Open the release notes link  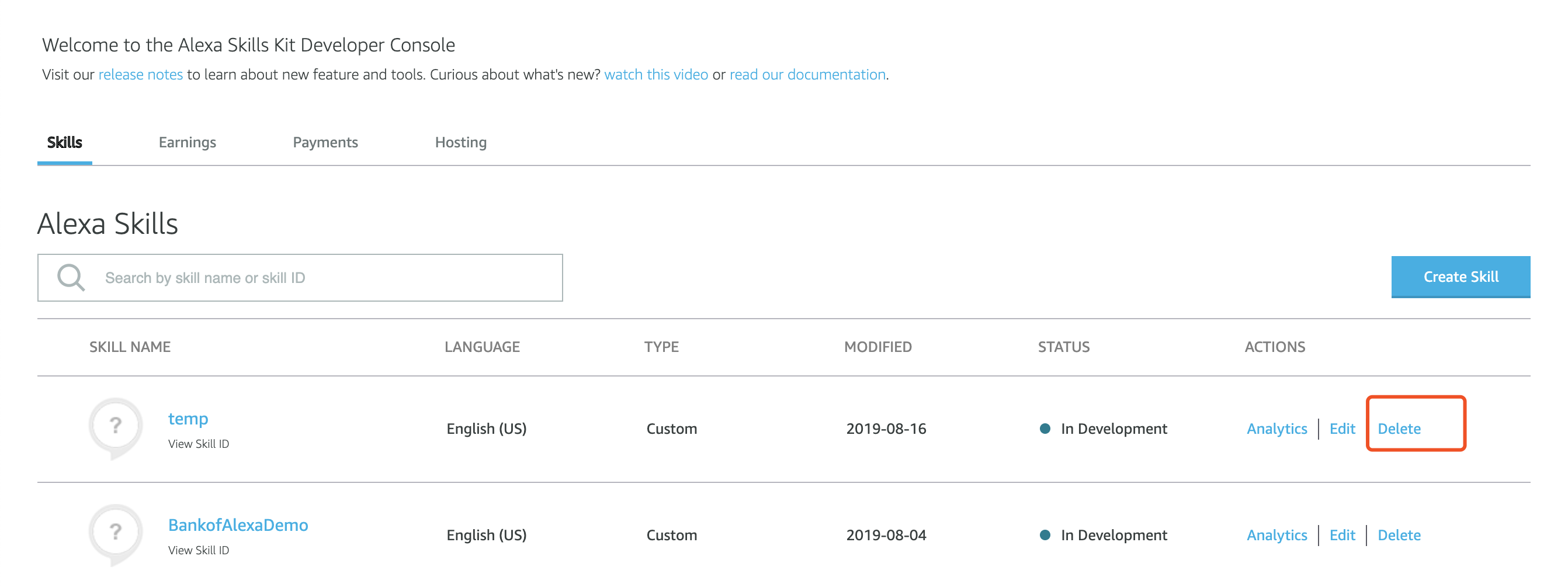click(141, 74)
